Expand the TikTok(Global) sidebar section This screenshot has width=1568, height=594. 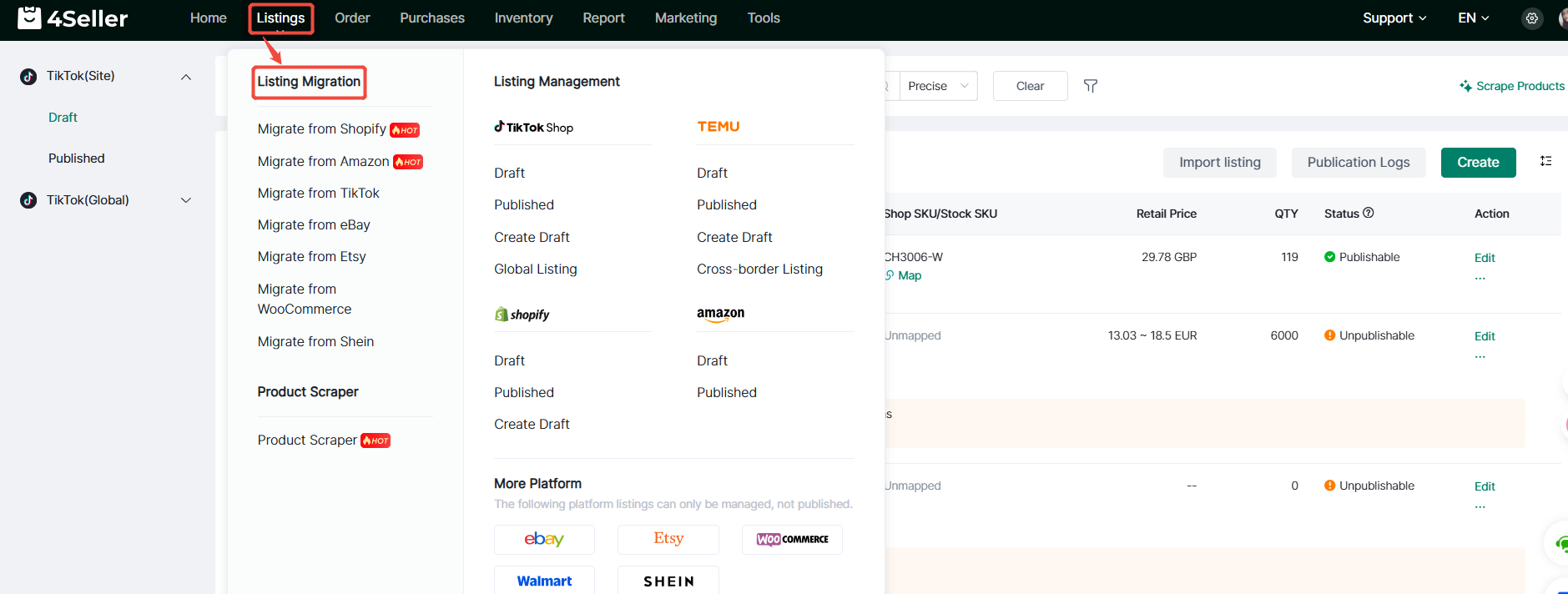[x=186, y=200]
